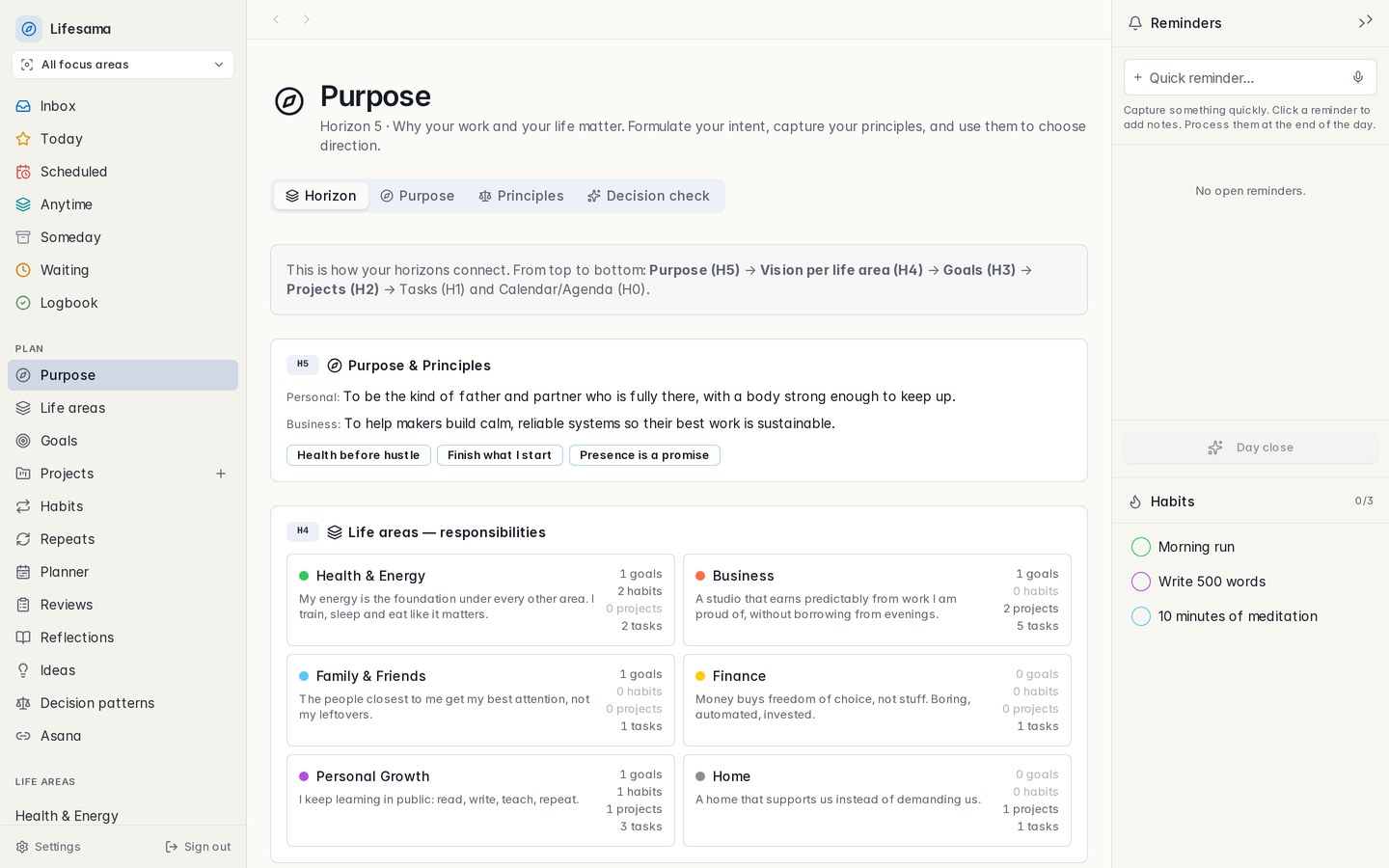The width and height of the screenshot is (1389, 868).
Task: Open the Personal Growth life area card
Action: (480, 800)
